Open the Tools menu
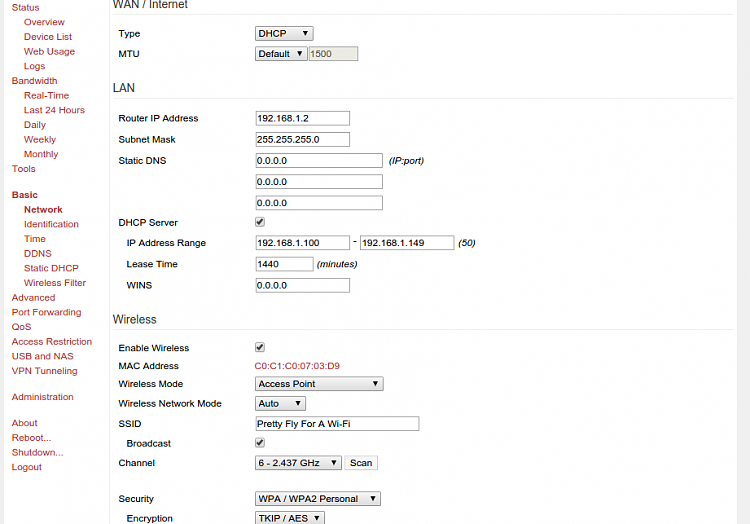 pos(23,169)
